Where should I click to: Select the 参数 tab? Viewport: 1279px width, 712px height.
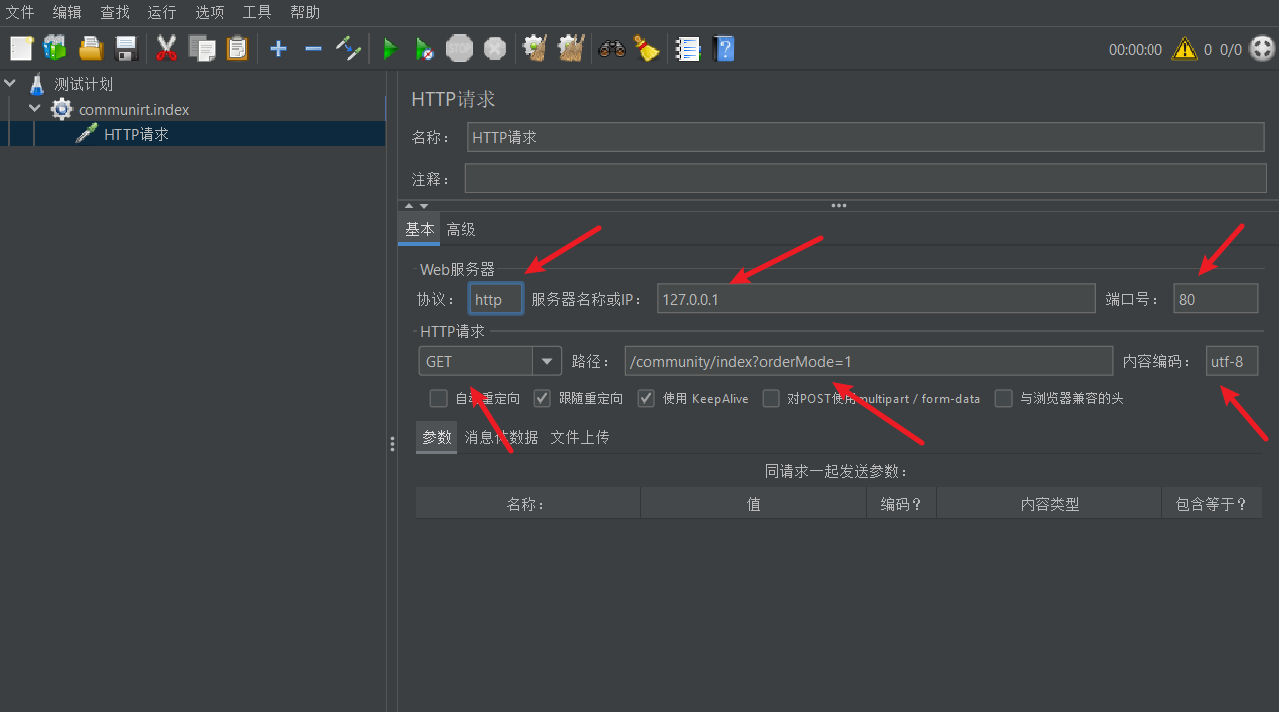tap(437, 437)
